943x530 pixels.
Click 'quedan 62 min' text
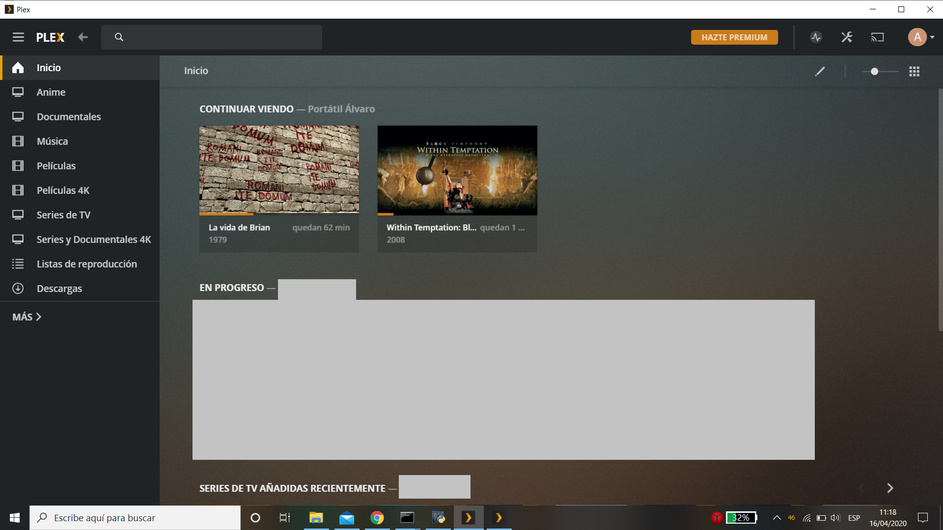pyautogui.click(x=321, y=227)
